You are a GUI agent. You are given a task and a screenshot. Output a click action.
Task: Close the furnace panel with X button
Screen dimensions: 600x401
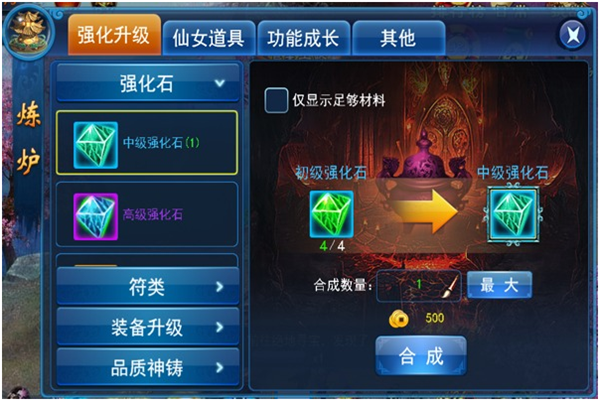(572, 35)
